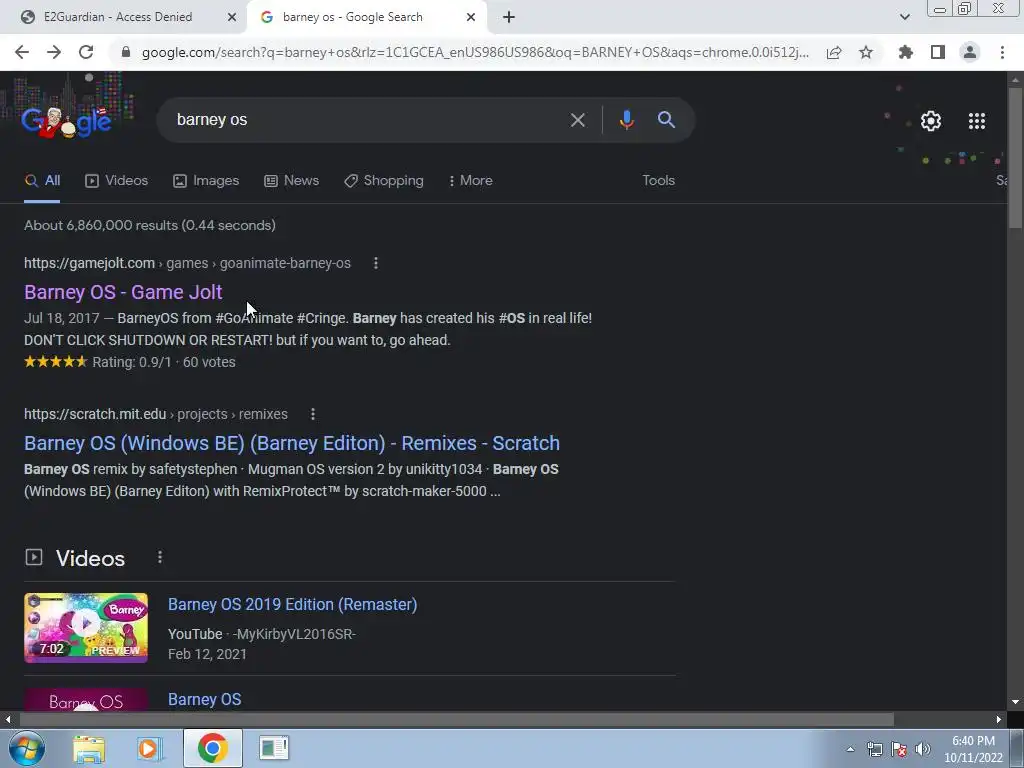Open the search Tools button
This screenshot has width=1024, height=768.
click(658, 181)
